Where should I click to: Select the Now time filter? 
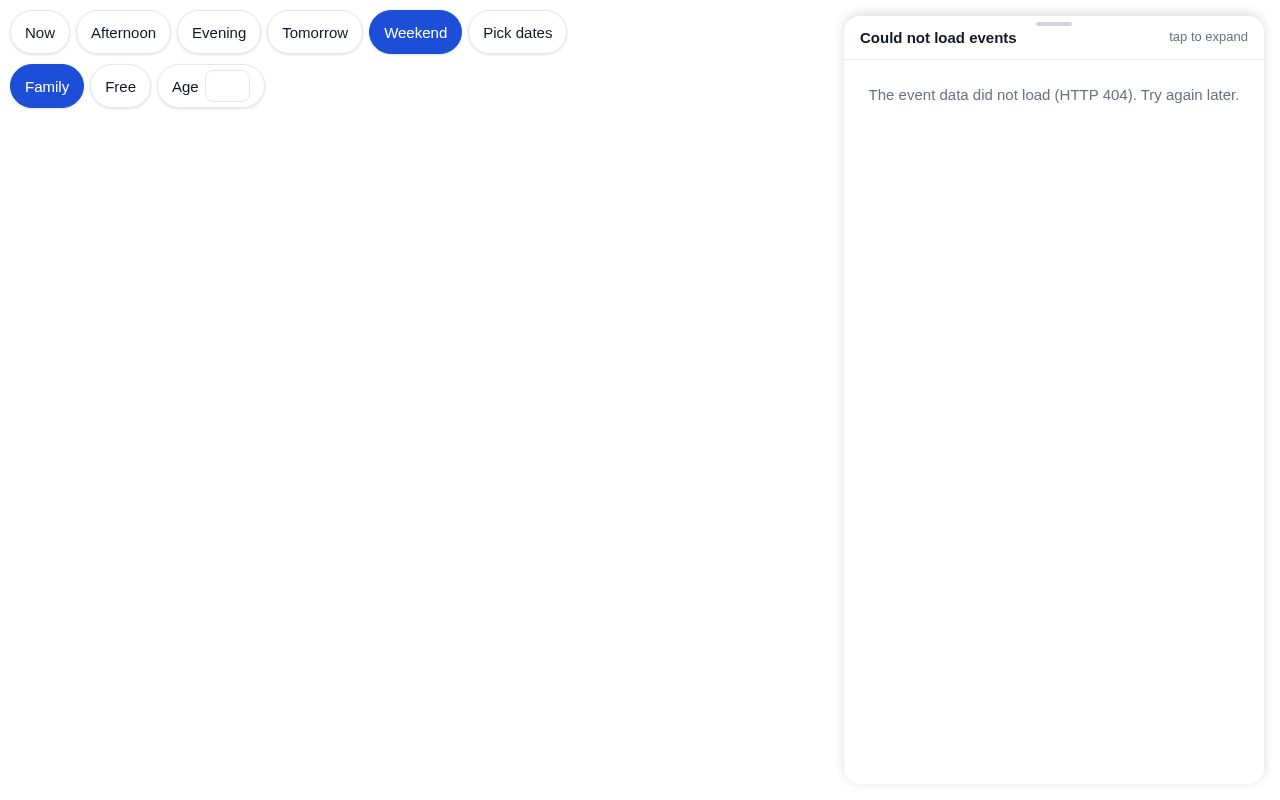tap(40, 32)
